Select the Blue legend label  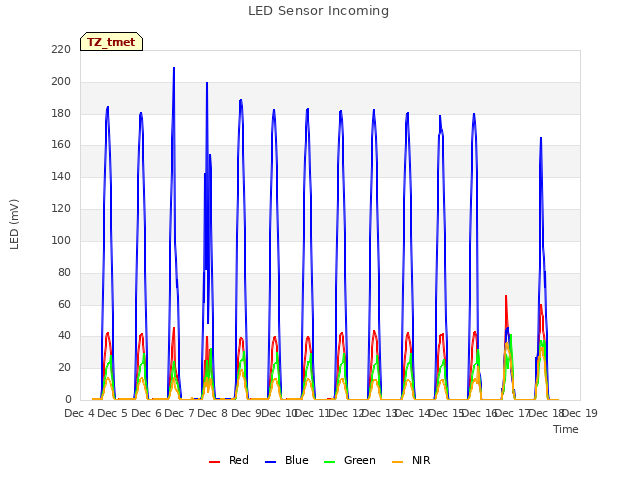tap(297, 460)
